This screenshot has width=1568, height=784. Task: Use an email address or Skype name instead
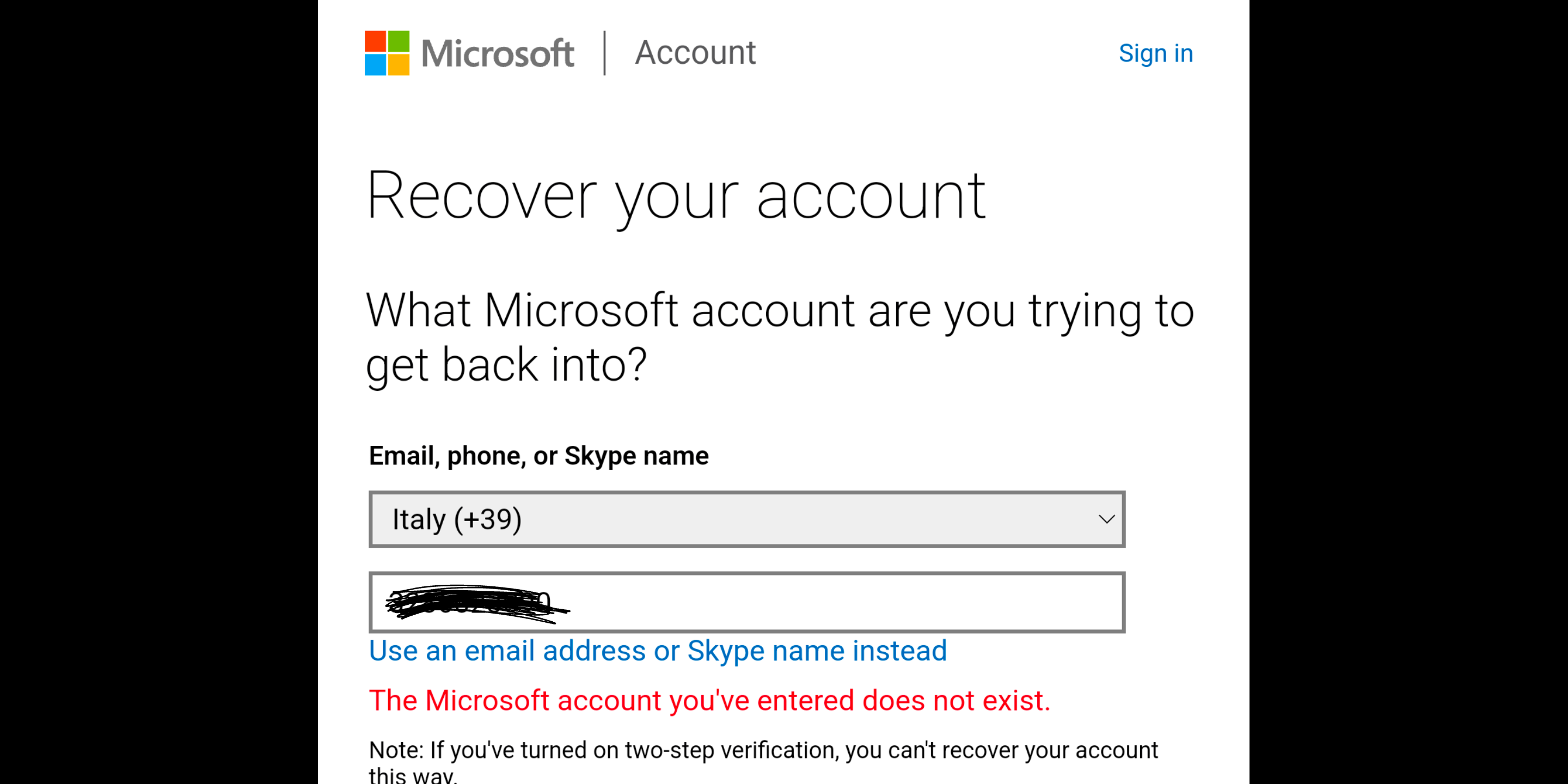point(657,651)
